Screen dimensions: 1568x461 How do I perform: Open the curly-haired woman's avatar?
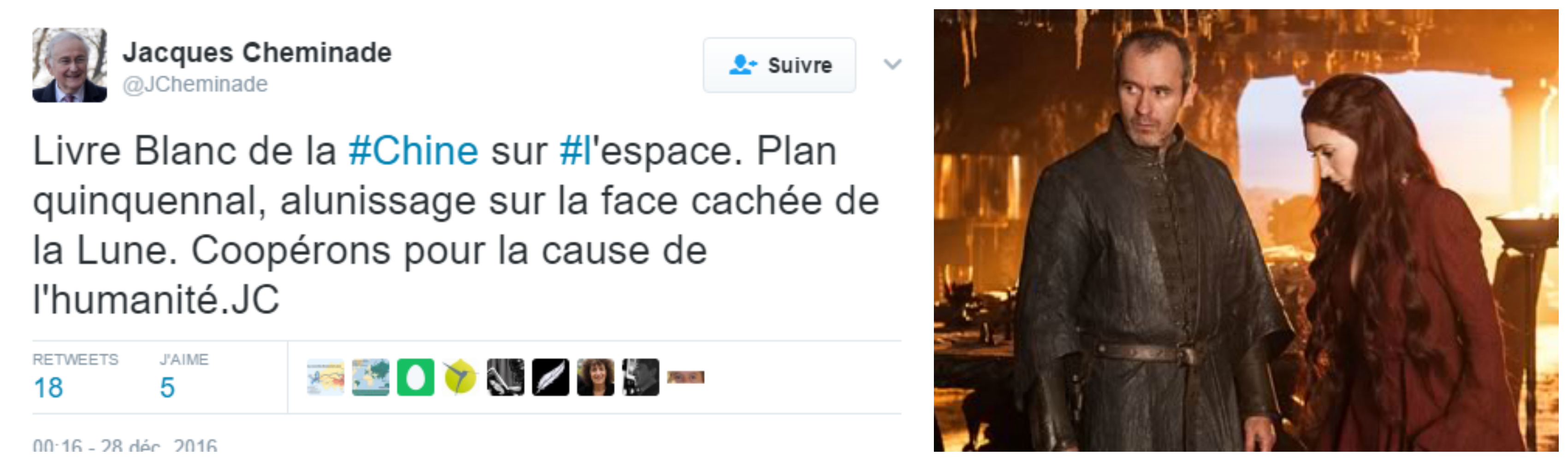tap(595, 377)
